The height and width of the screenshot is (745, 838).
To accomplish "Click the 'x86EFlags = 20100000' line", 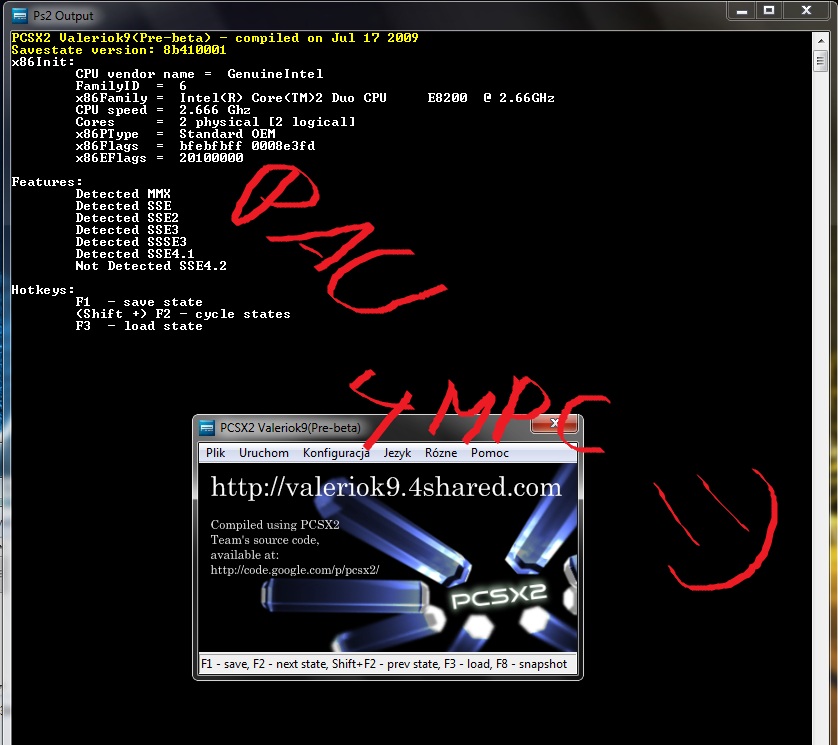I will coord(159,158).
